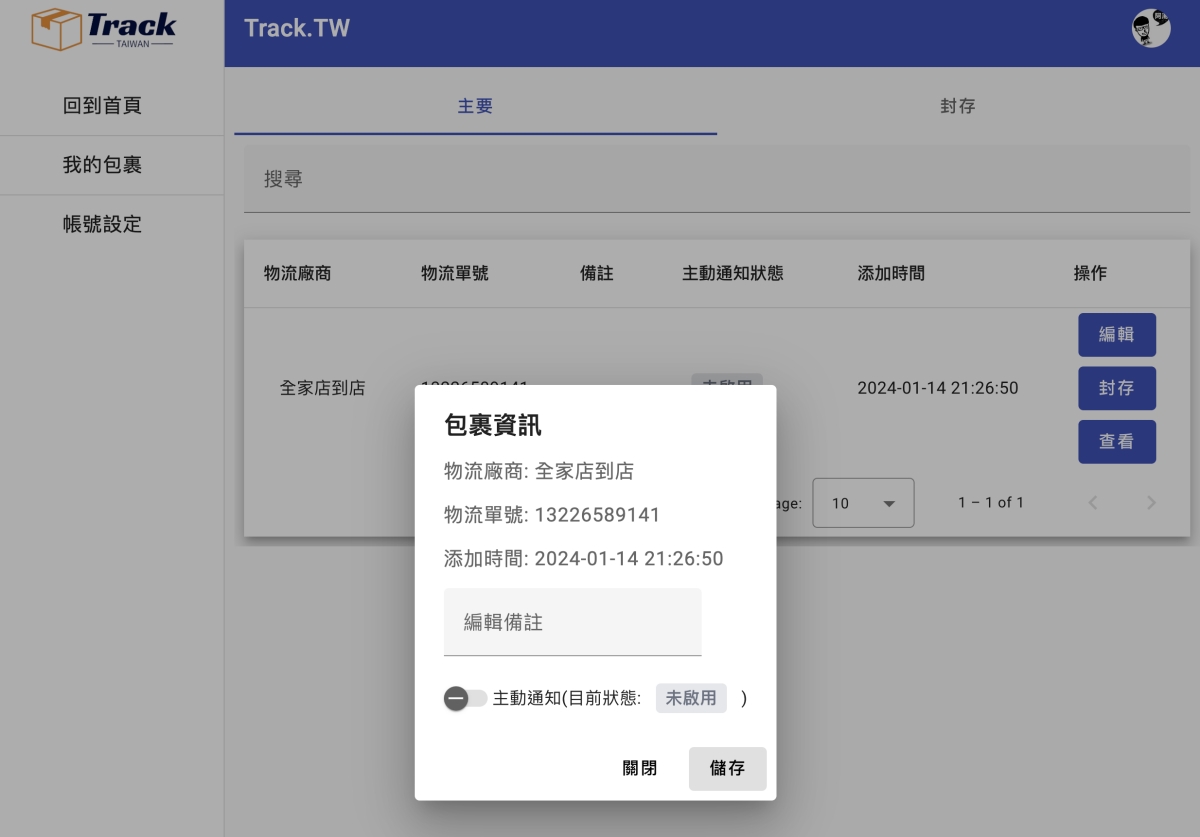This screenshot has height=837, width=1200.
Task: Click the 儲存 button in dialog
Action: click(727, 768)
